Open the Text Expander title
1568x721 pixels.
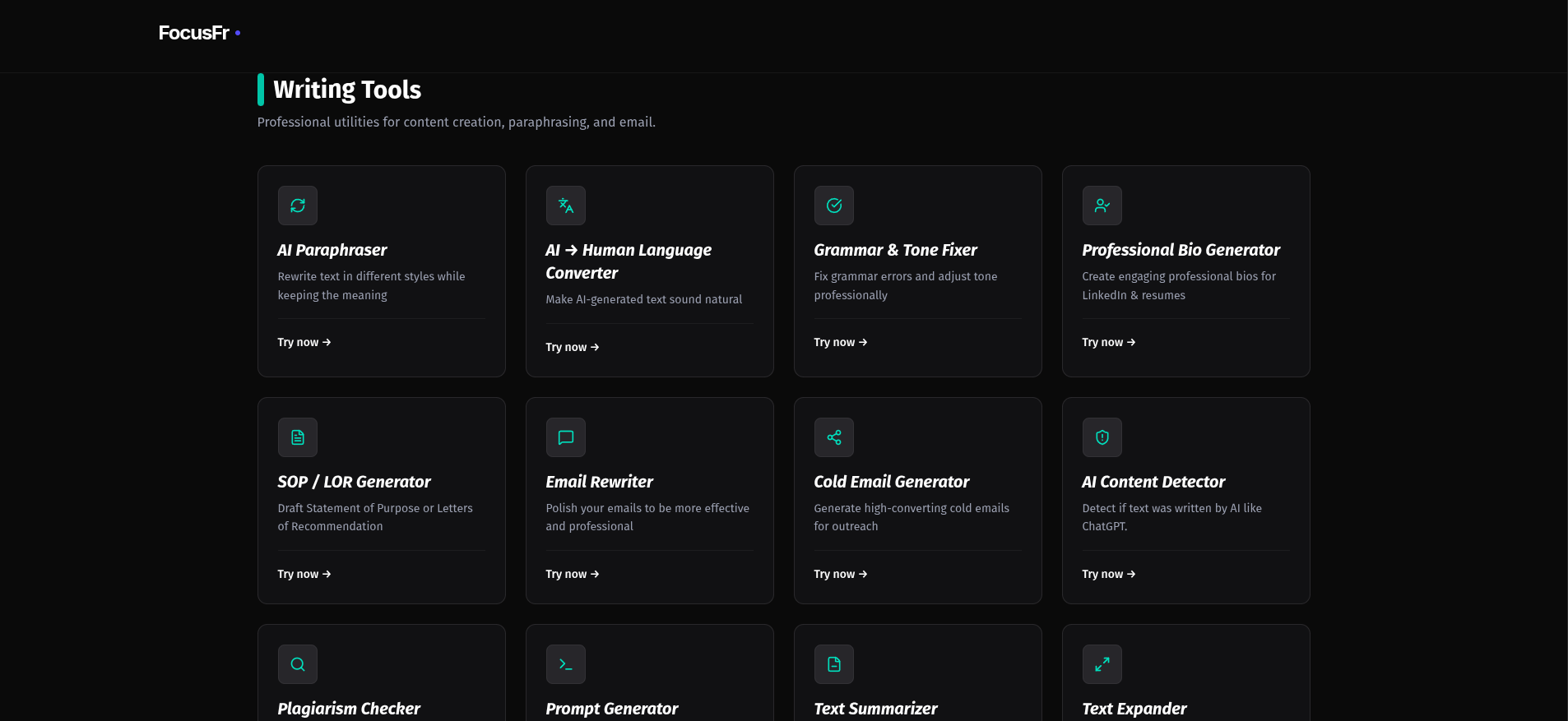tap(1134, 709)
